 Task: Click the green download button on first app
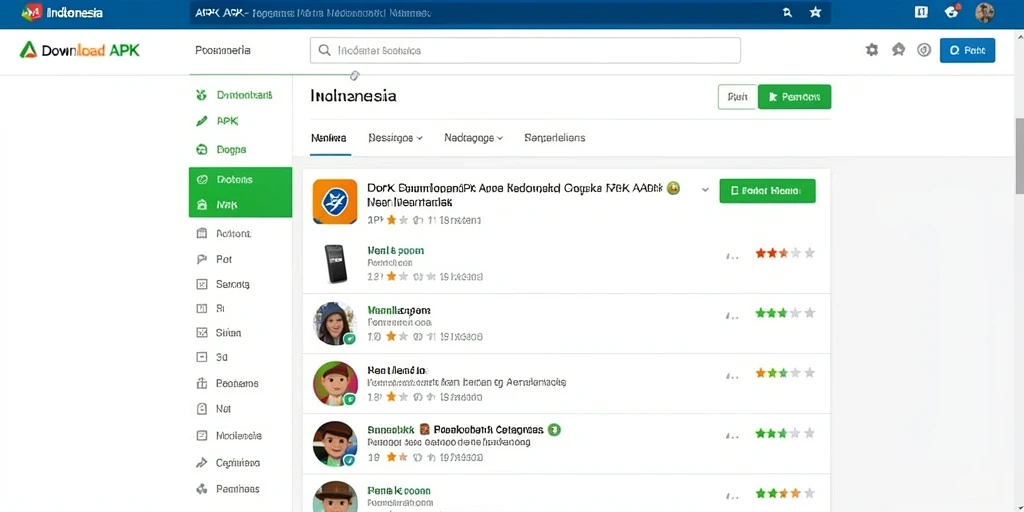(x=767, y=191)
